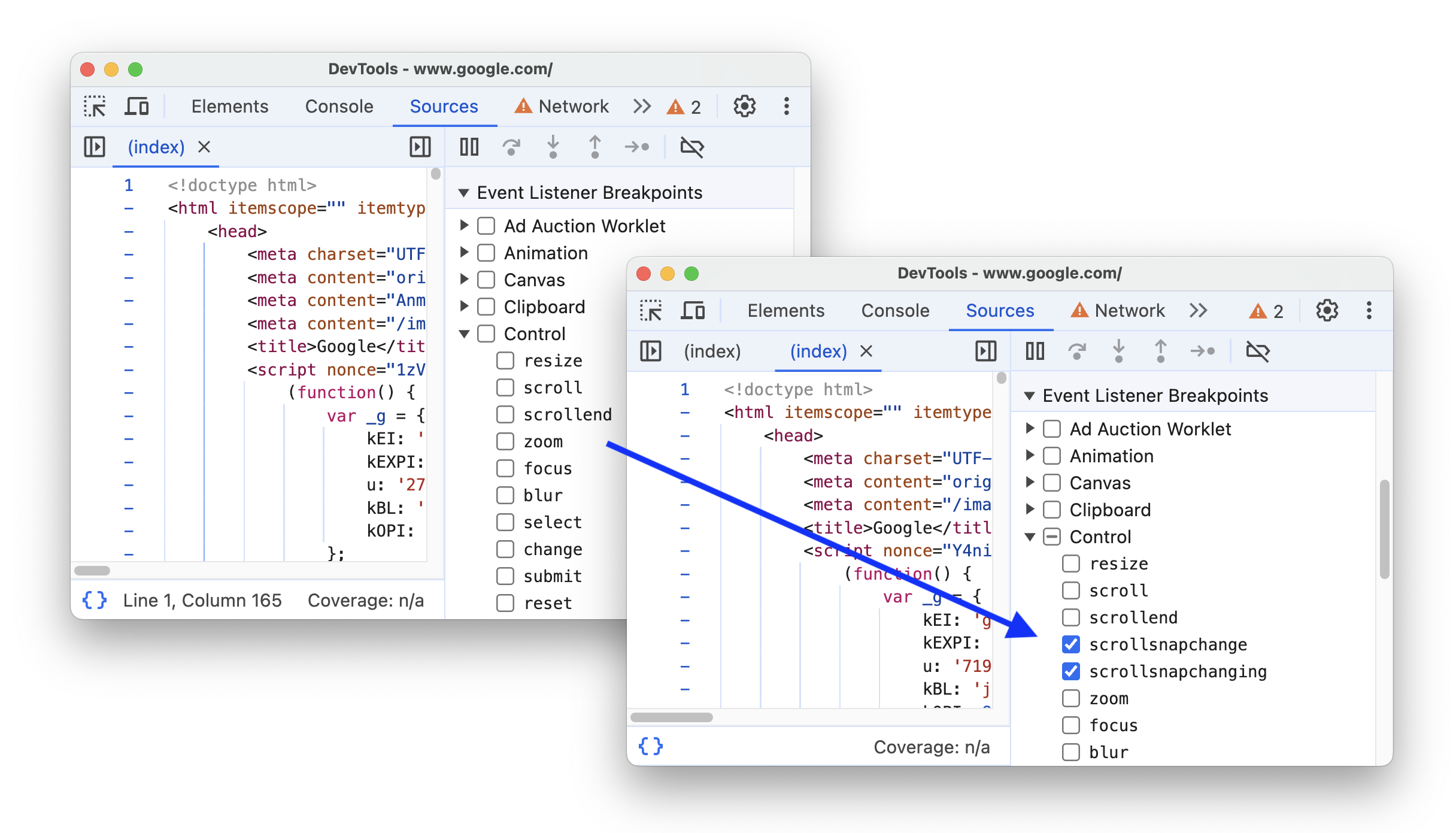Enable the scrollsnapchanging breakpoint checkbox
This screenshot has width=1456, height=833.
[x=1068, y=670]
